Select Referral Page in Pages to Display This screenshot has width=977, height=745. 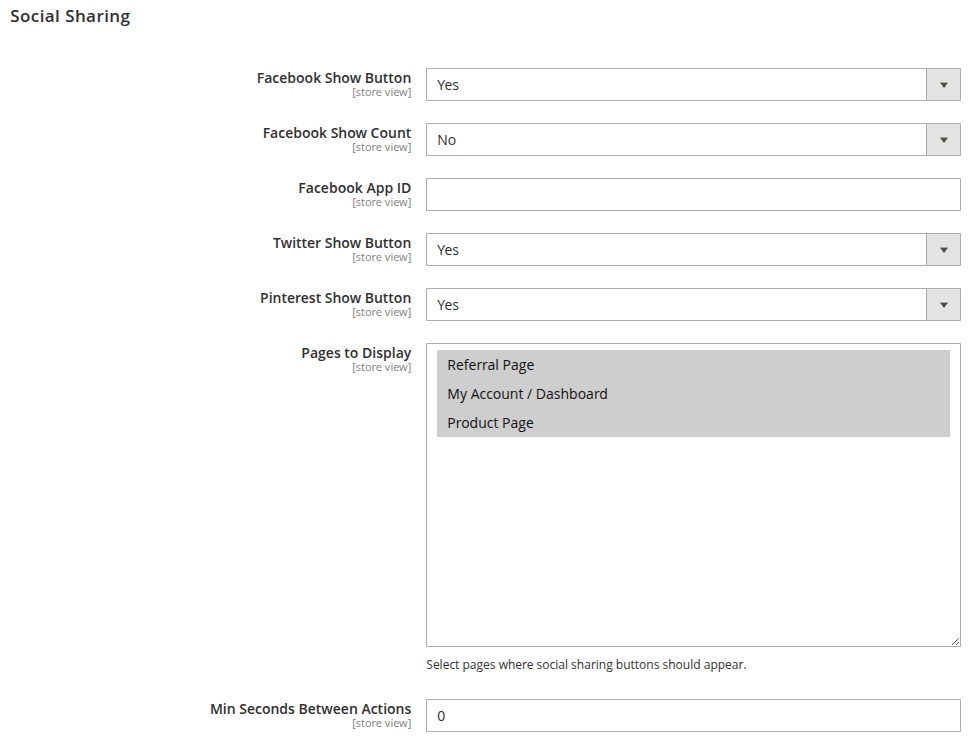(x=693, y=365)
